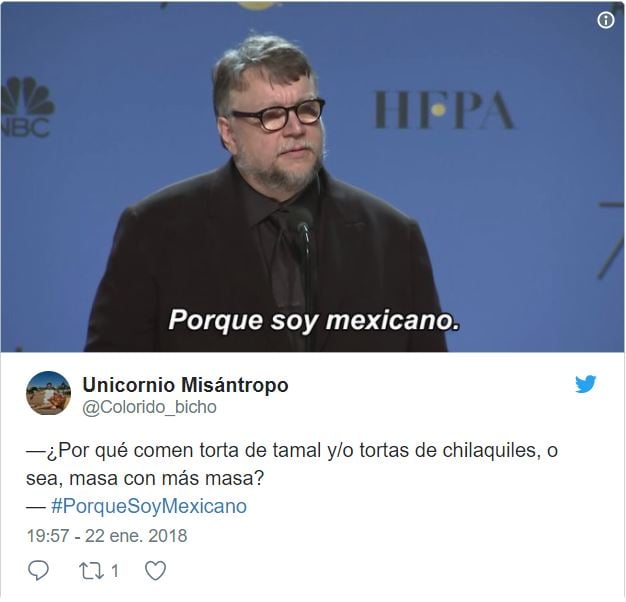View the retweet count of 1
The image size is (626, 602).
(x=115, y=571)
